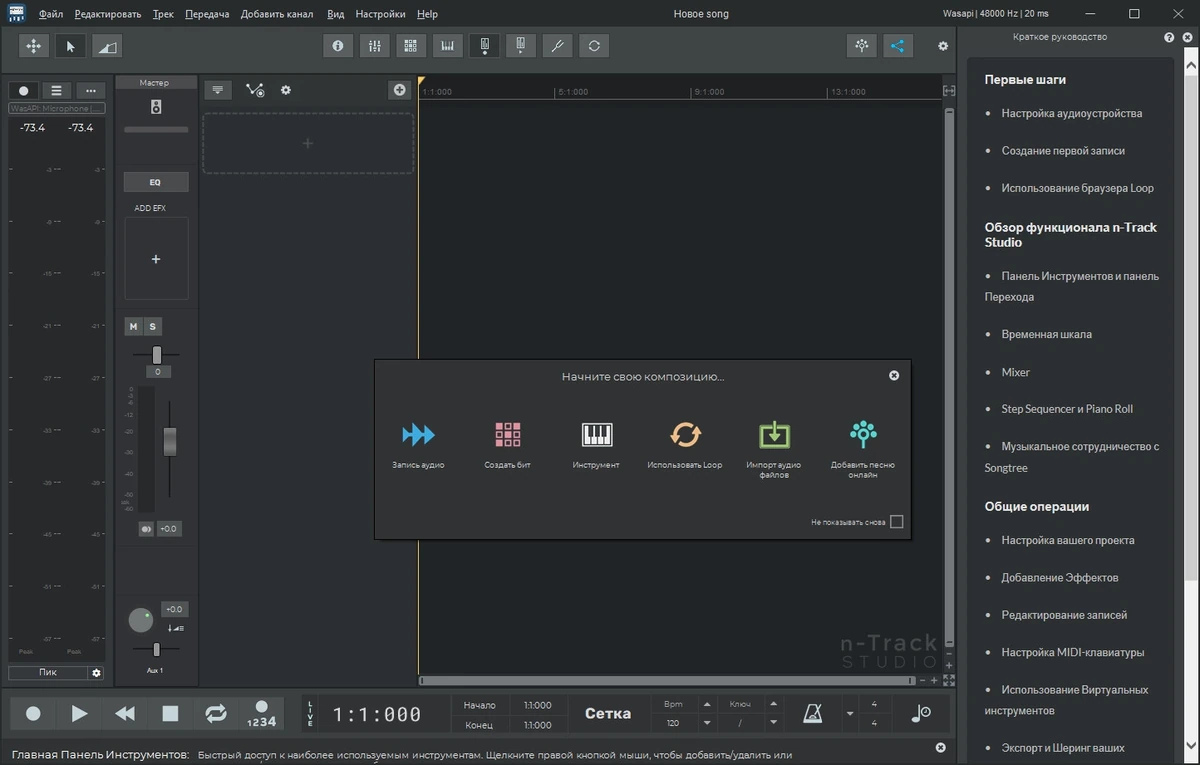The image size is (1200, 765).
Task: Open the Пик meter mode dropdown
Action: pos(48,673)
